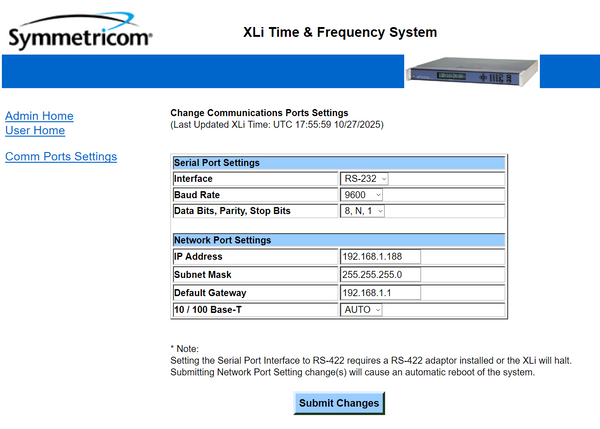
Task: Click the Baud Rate row label
Action: coord(197,195)
